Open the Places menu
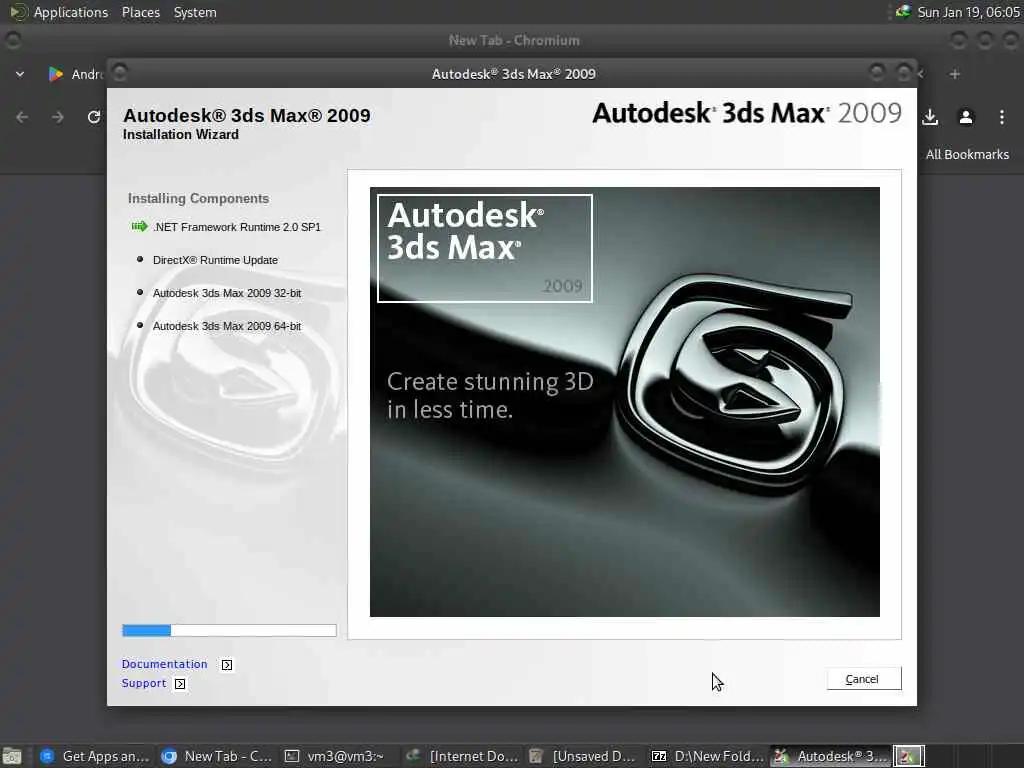The height and width of the screenshot is (768, 1024). tap(140, 12)
